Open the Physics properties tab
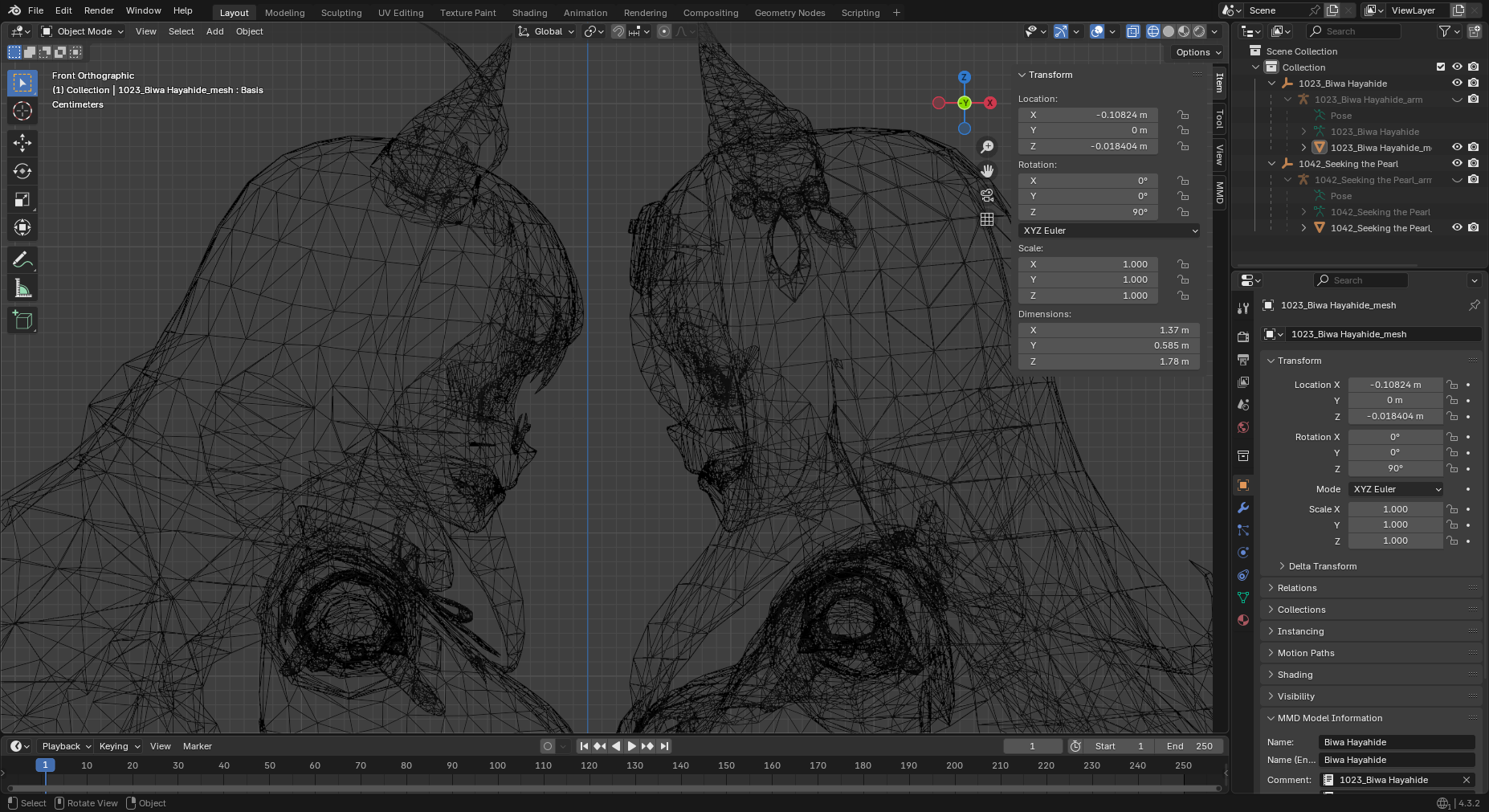 click(1243, 553)
